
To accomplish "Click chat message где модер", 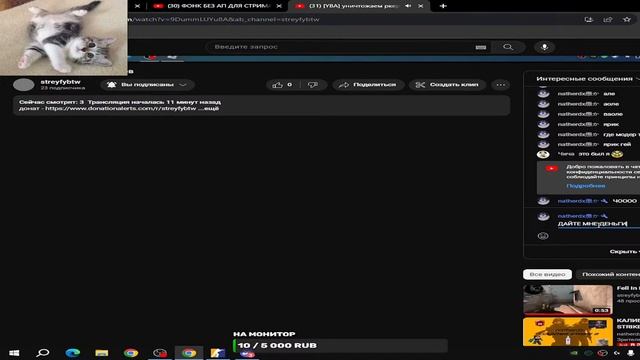I will (x=621, y=134).
